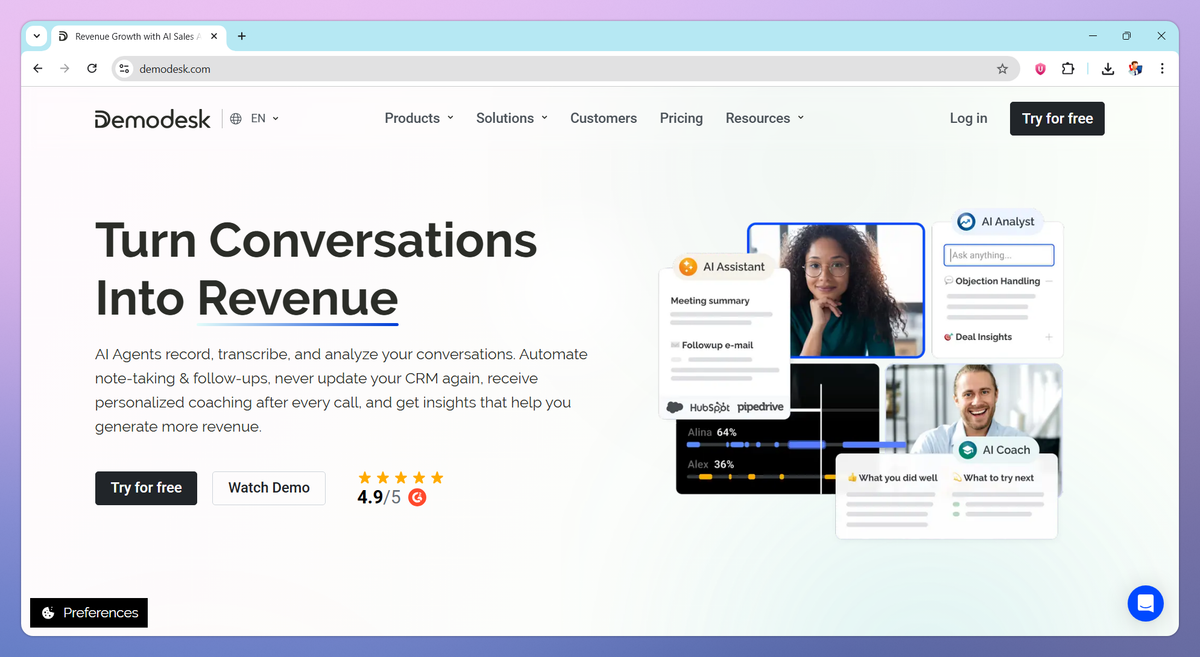Open the chat support bubble

coord(1145,603)
